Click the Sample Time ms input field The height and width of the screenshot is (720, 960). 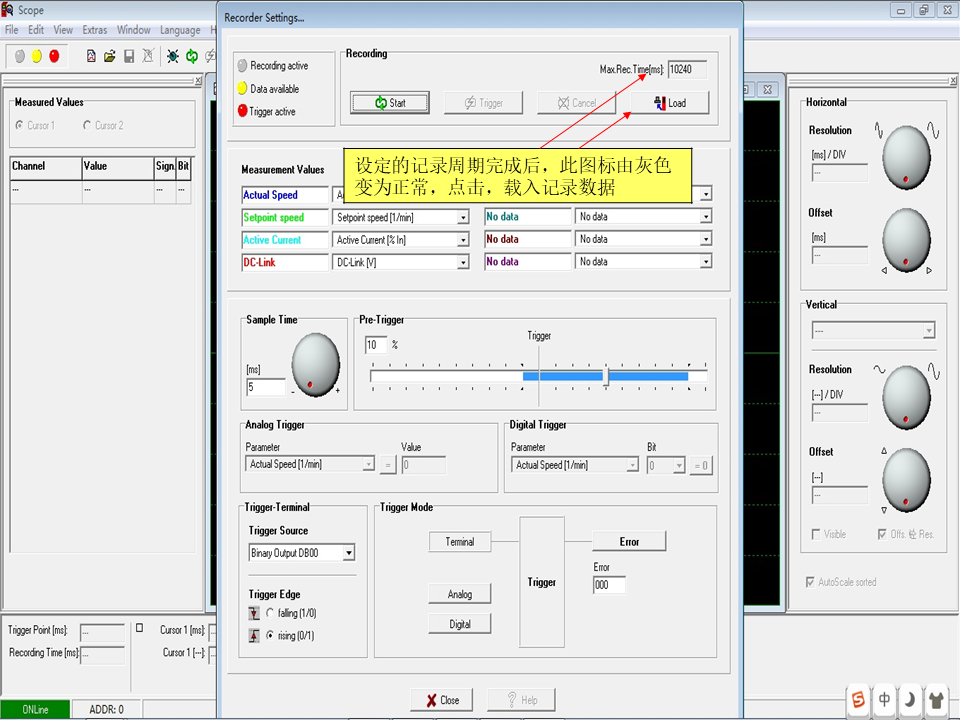[266, 387]
